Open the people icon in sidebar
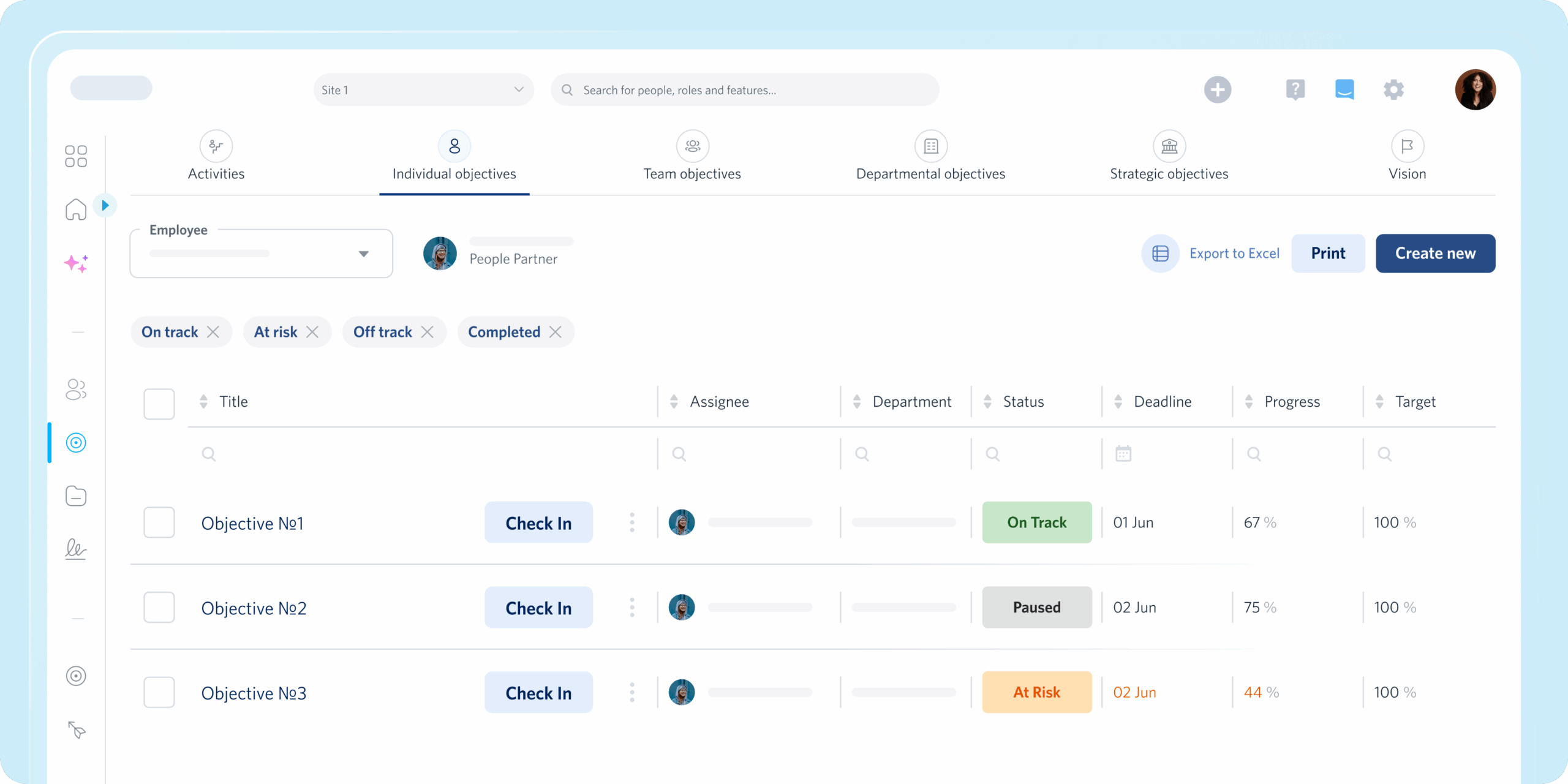This screenshot has width=1568, height=784. [x=76, y=389]
